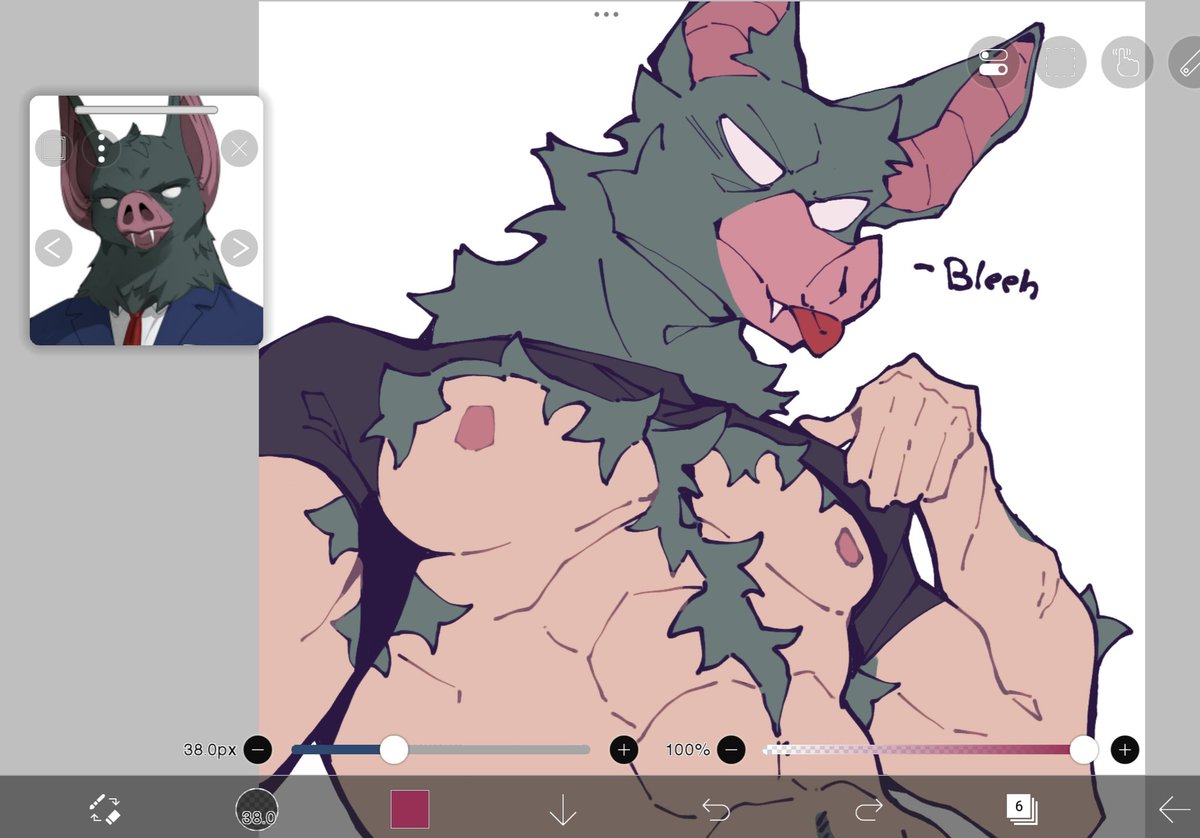Image resolution: width=1200 pixels, height=838 pixels.
Task: Switch between brush and eraser tool
Action: [104, 809]
